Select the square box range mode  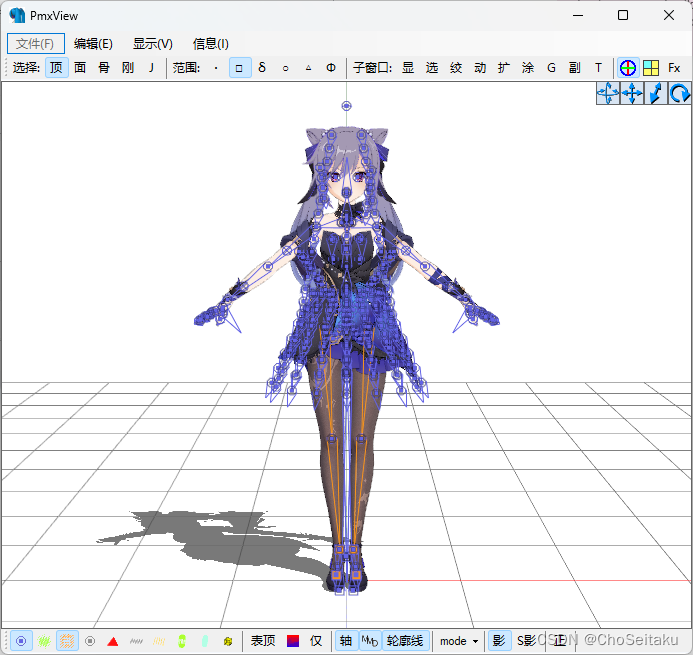pyautogui.click(x=240, y=68)
